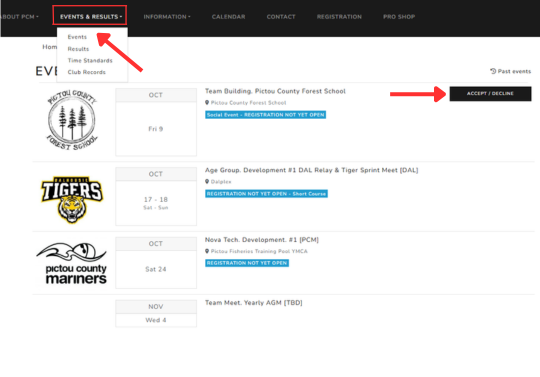This screenshot has width=540, height=377.
Task: Click the Home breadcrumb link
Action: (x=50, y=47)
